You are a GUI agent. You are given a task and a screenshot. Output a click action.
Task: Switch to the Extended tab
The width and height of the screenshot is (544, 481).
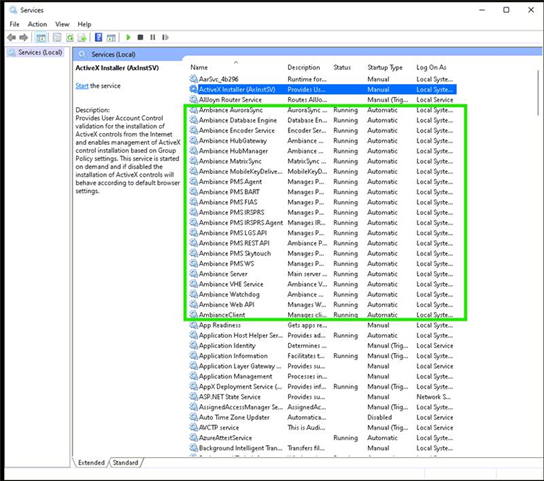point(91,463)
